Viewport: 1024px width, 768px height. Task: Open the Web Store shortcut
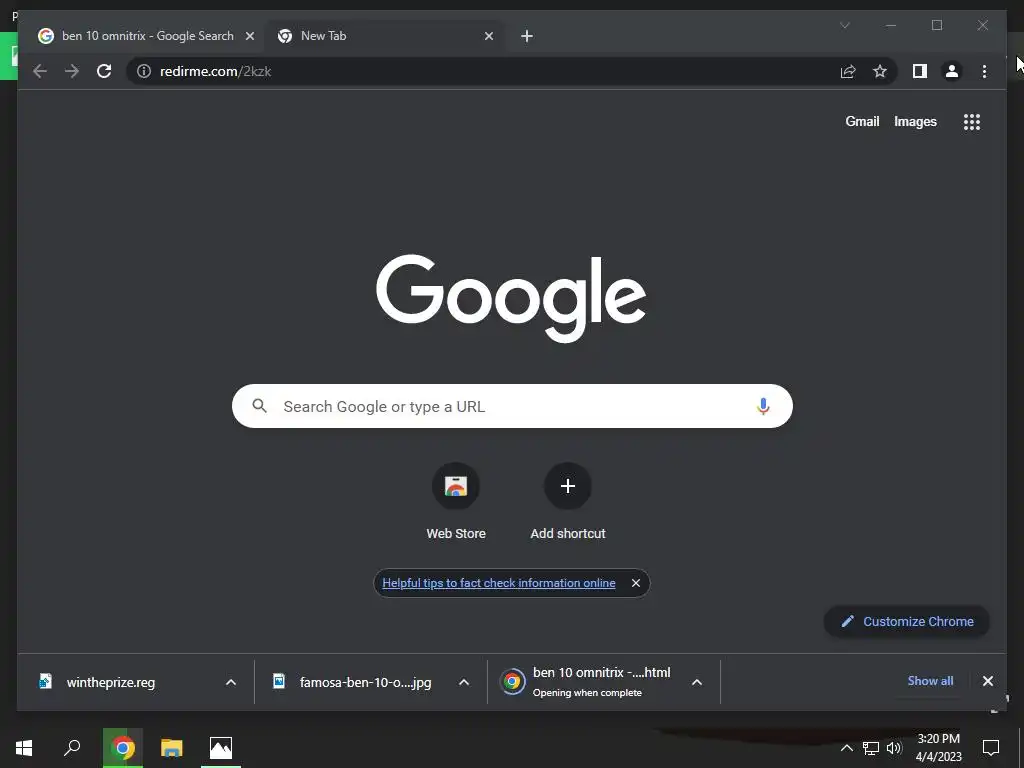456,502
